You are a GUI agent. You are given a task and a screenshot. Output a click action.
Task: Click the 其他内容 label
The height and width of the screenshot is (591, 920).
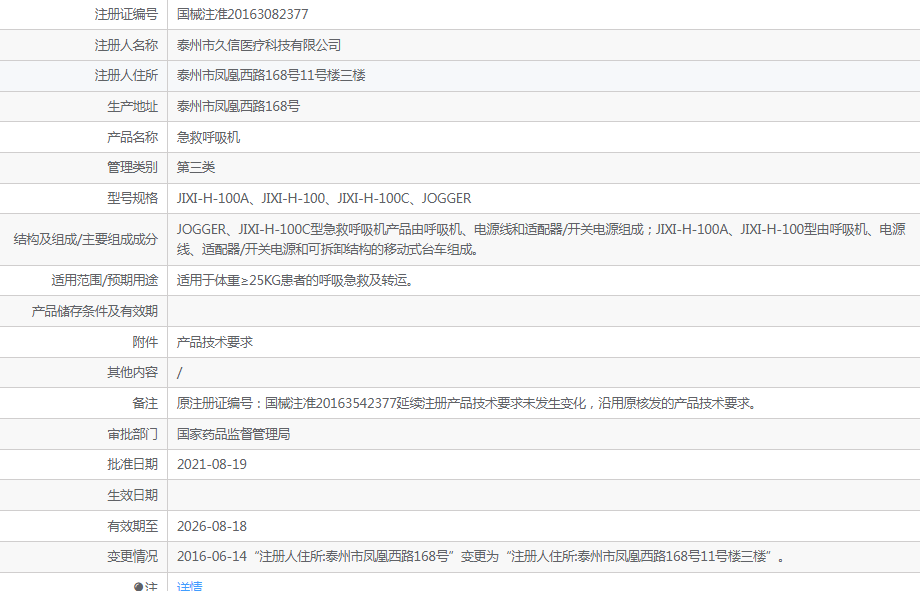click(133, 372)
